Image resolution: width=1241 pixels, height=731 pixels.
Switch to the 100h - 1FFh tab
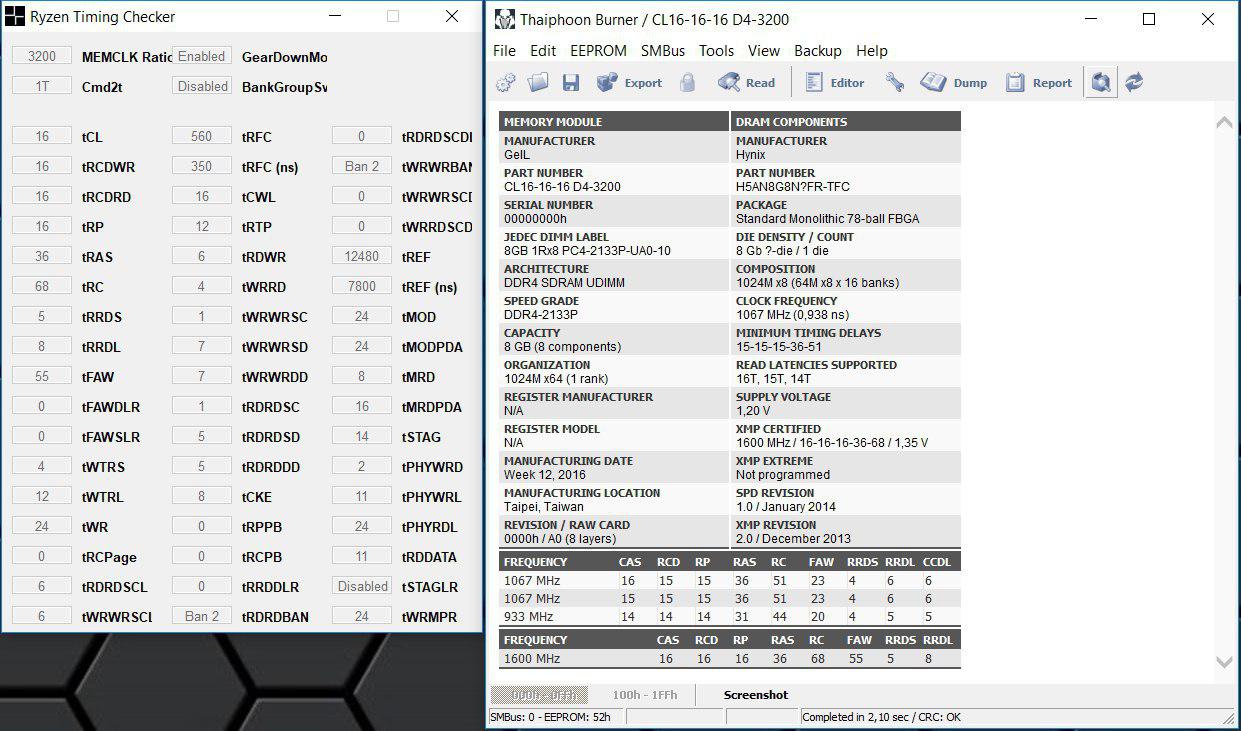pyautogui.click(x=645, y=695)
